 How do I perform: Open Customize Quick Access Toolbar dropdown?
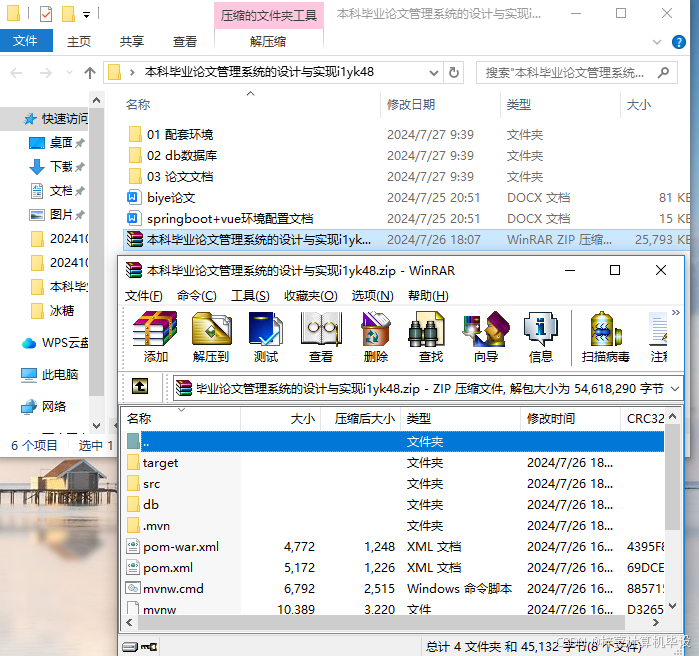pos(86,15)
